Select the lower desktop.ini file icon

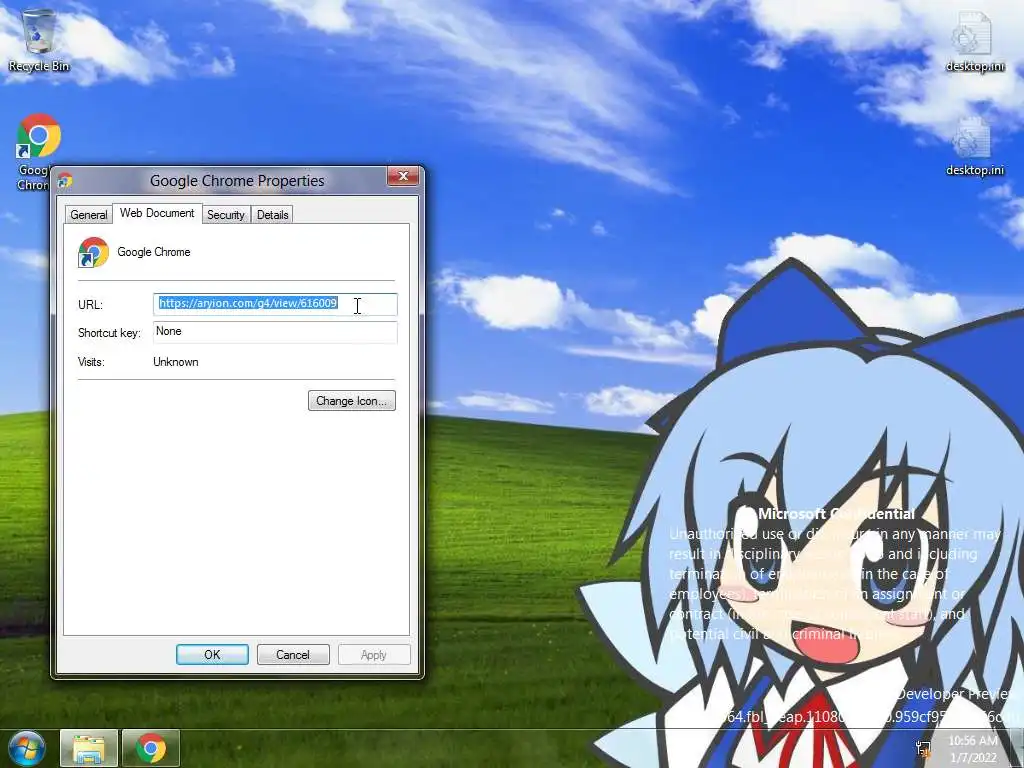974,145
